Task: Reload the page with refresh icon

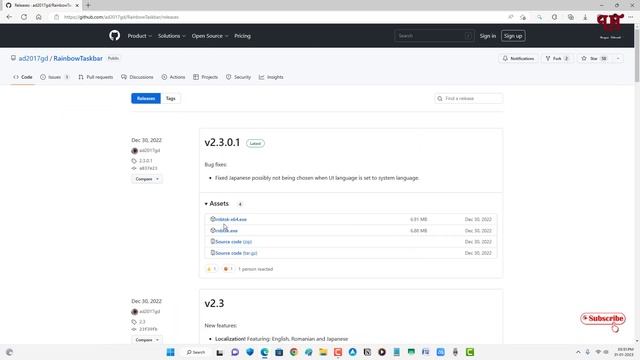Action: [24, 17]
